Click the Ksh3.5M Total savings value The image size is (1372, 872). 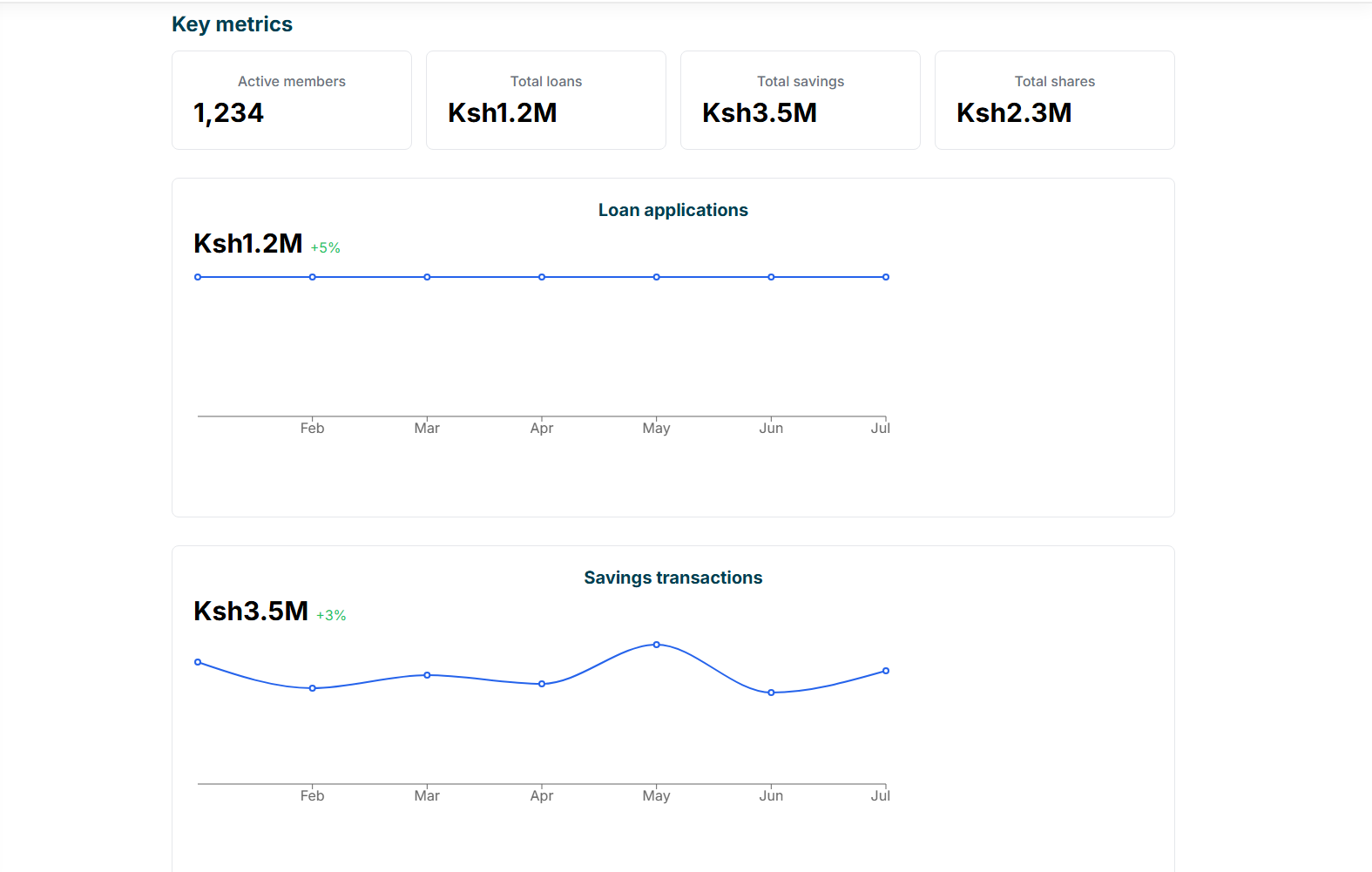click(760, 113)
